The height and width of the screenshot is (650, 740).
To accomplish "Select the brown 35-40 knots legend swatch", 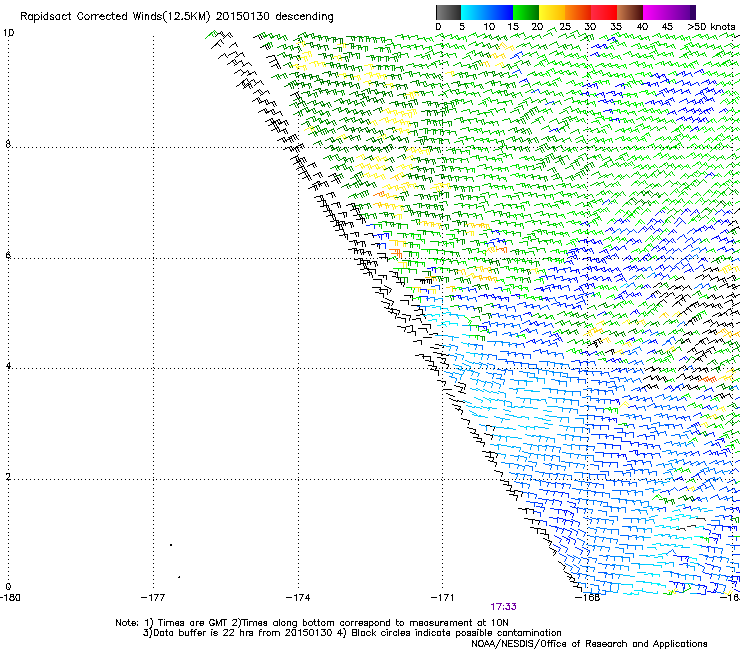I will coord(630,12).
